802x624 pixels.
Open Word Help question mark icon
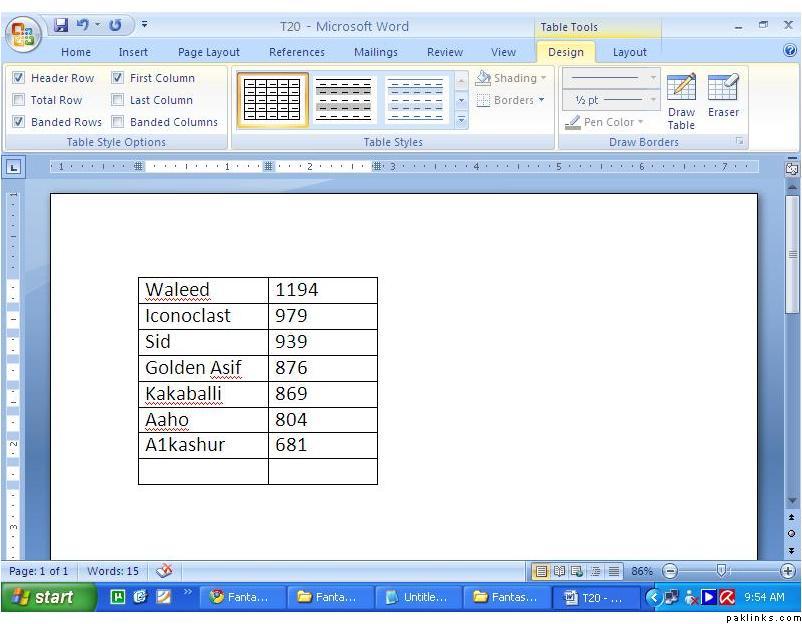pyautogui.click(x=790, y=52)
